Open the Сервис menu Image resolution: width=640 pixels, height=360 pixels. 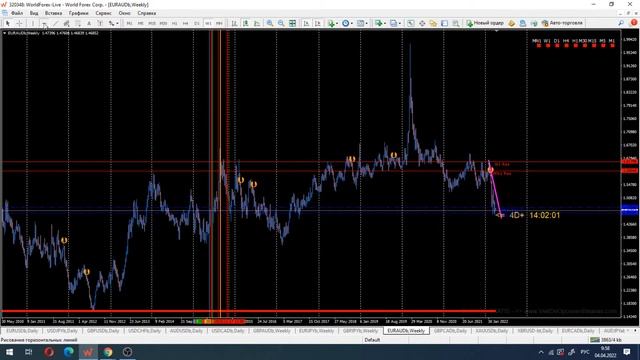(103, 13)
